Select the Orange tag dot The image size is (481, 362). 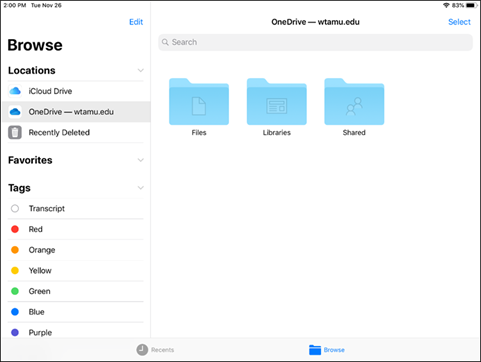click(15, 250)
